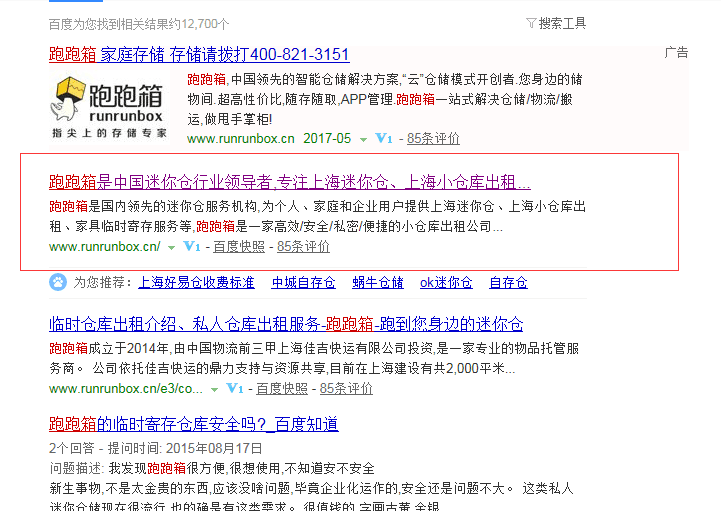Open recommended 自存仓
The image size is (721, 511).
click(508, 282)
